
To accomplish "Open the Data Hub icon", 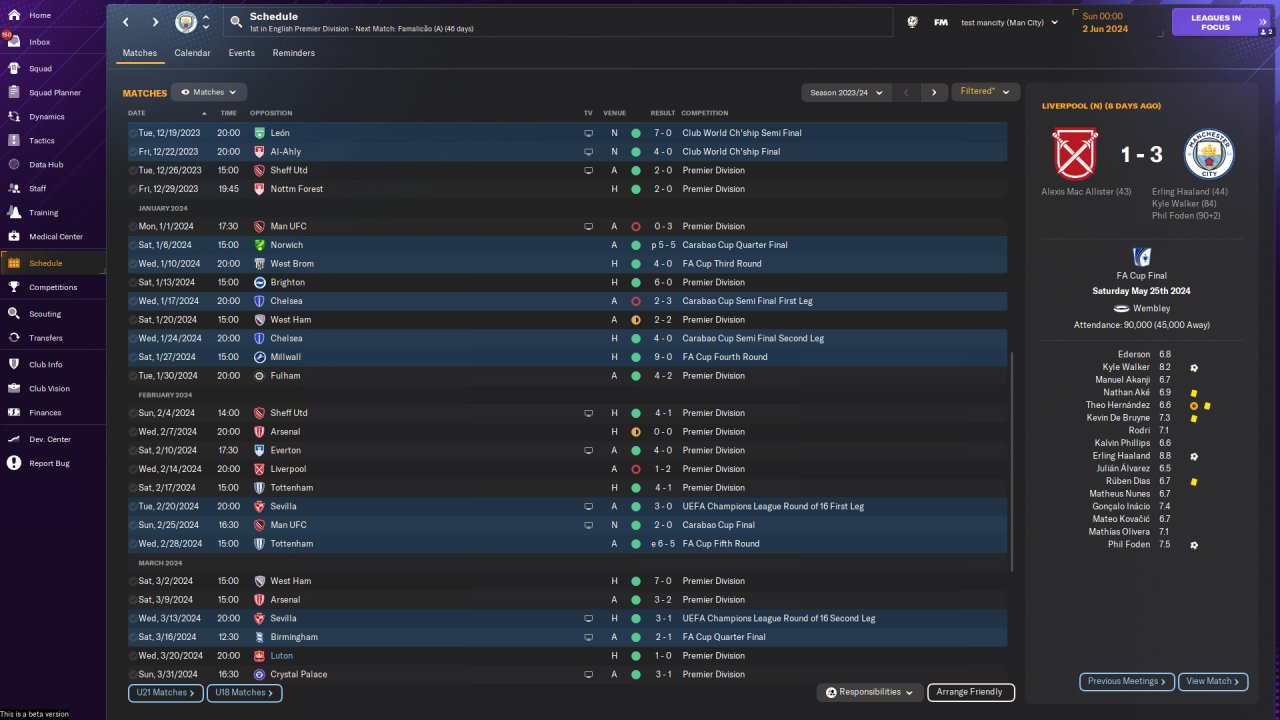I will 14,164.
